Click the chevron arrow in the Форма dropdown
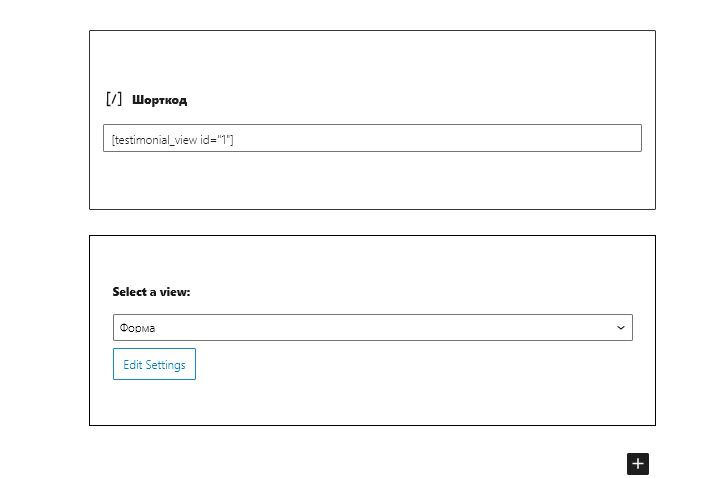The image size is (713, 478). tap(620, 327)
